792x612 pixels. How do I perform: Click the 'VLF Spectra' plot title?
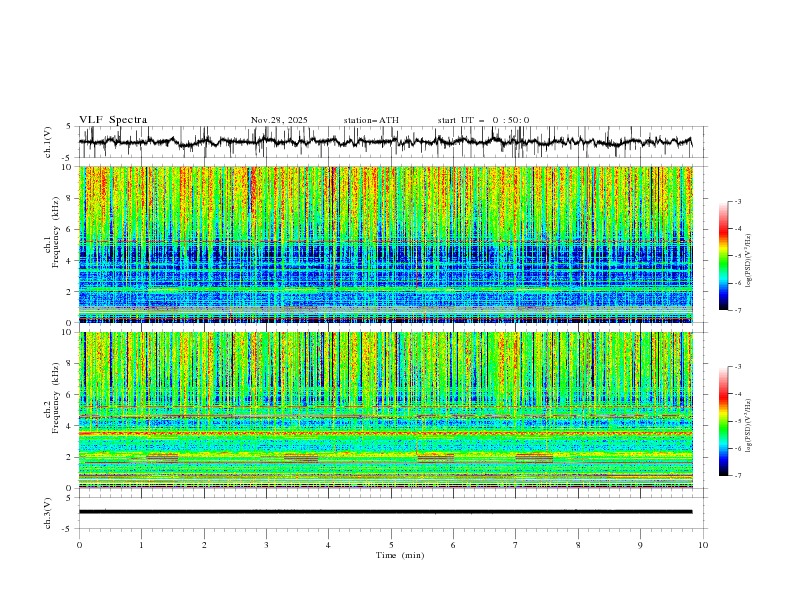(x=113, y=120)
